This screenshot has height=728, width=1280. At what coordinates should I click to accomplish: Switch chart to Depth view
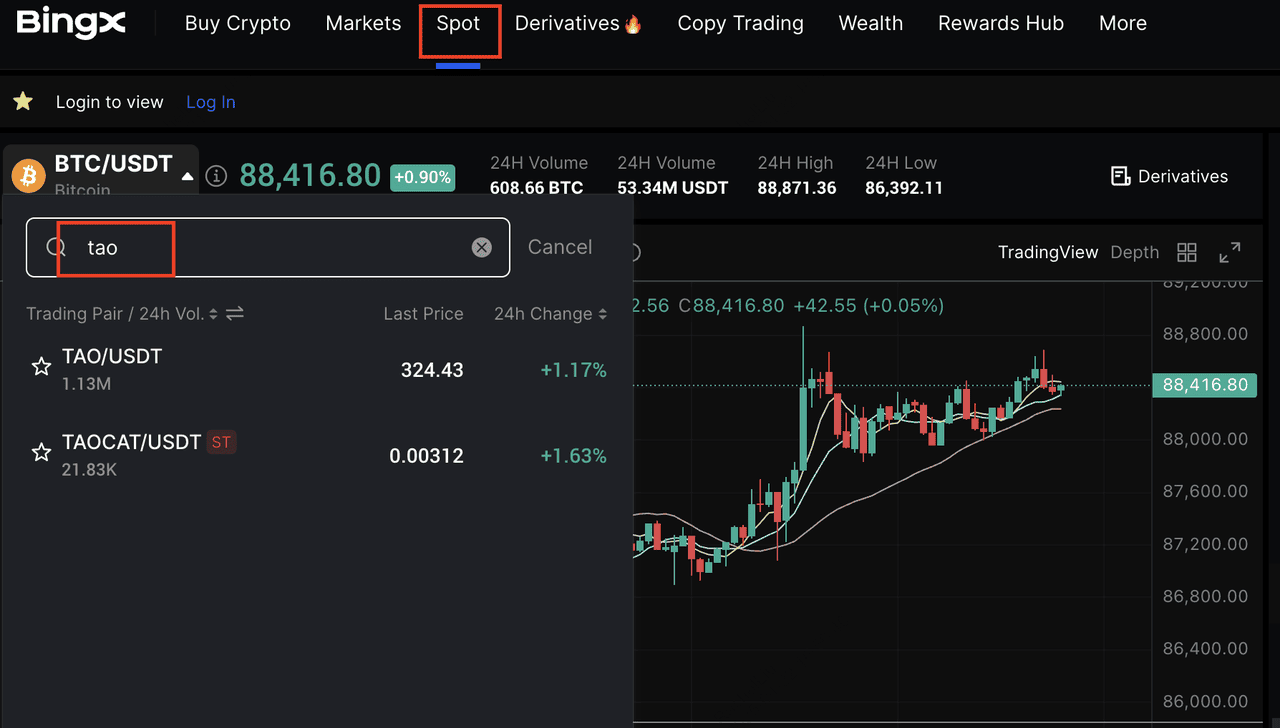(1135, 253)
